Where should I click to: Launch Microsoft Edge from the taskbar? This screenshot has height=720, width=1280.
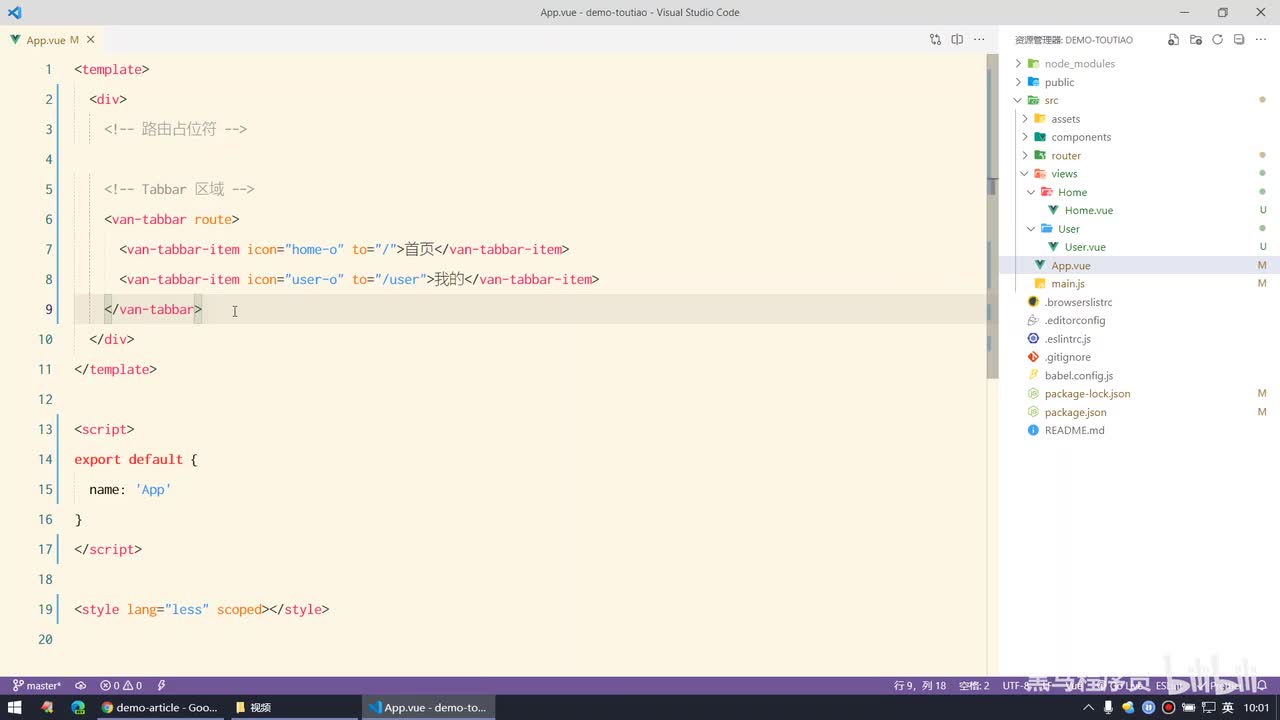[x=78, y=707]
